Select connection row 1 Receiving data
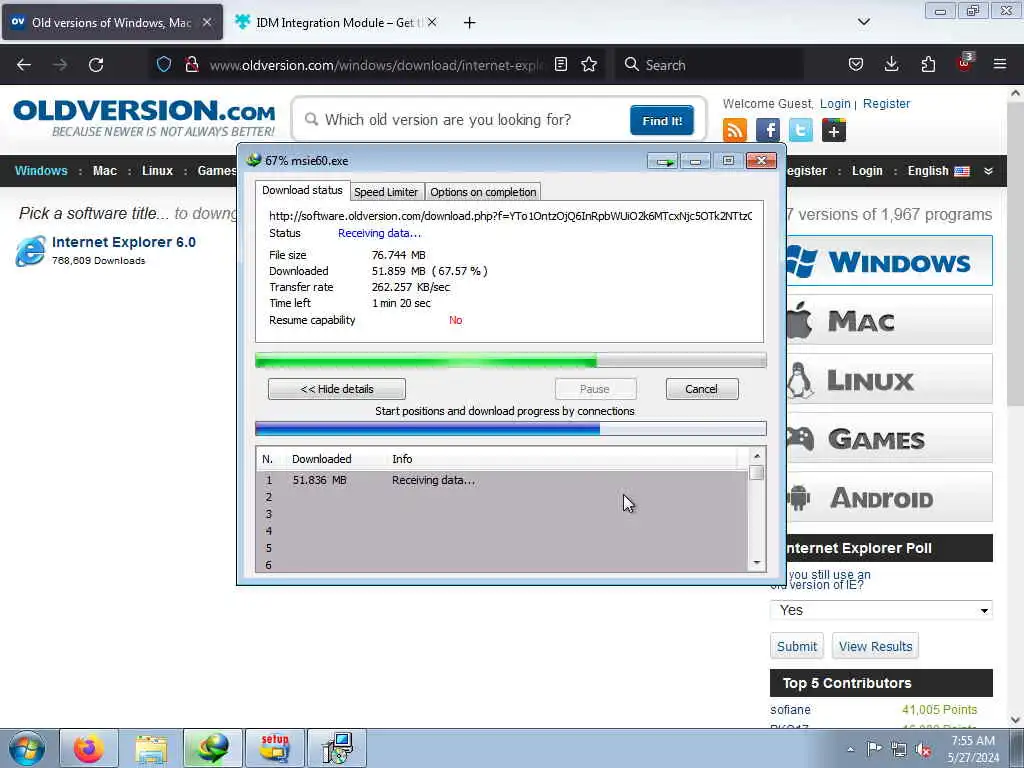 click(x=501, y=480)
